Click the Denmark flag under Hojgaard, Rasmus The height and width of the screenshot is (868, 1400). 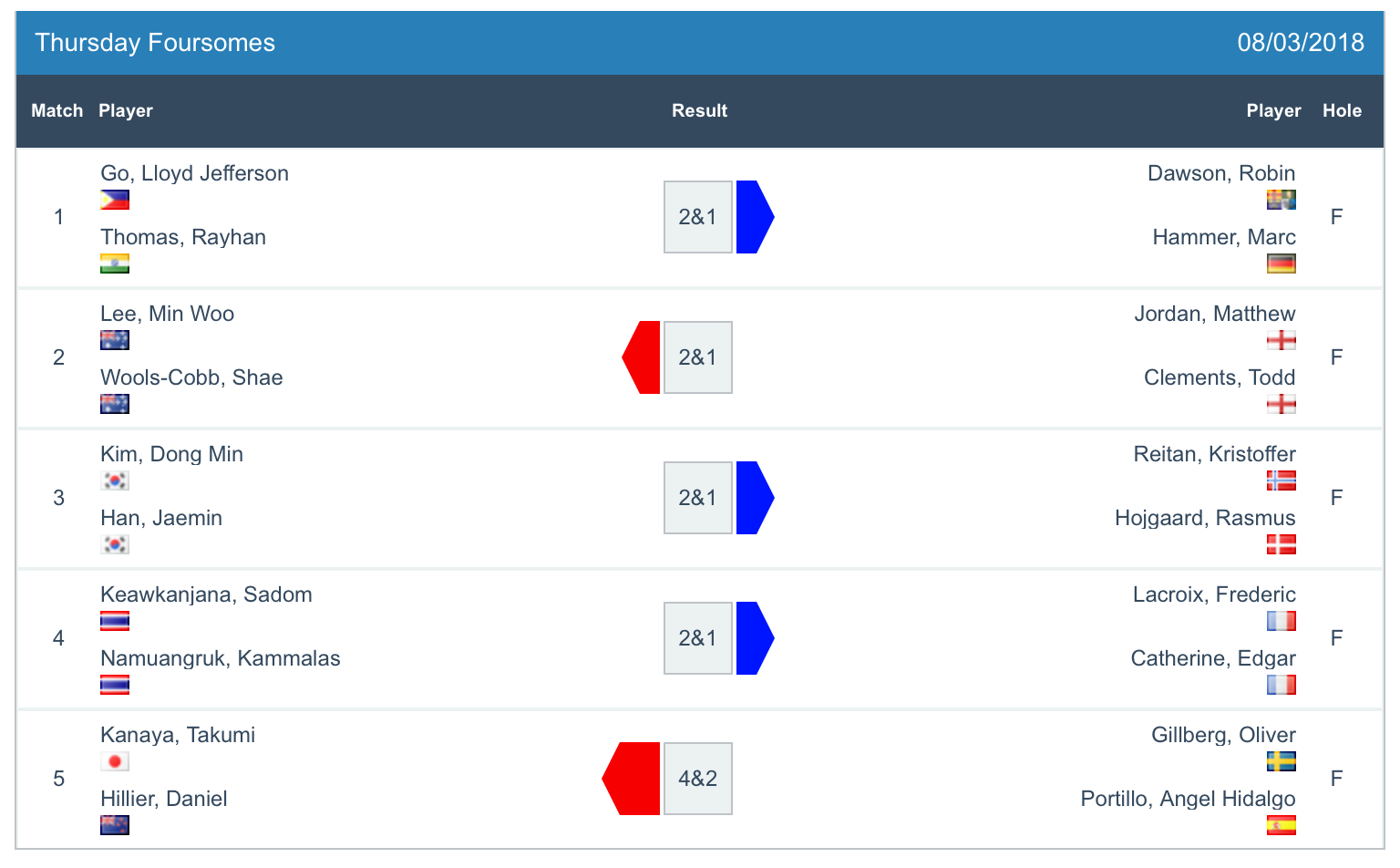point(1282,544)
